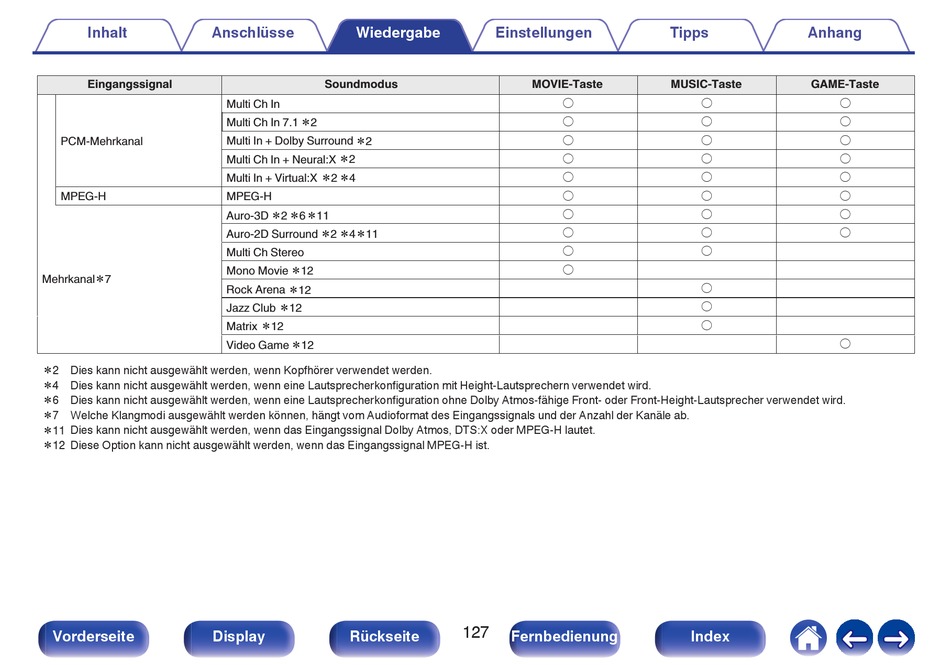This screenshot has width=950, height=665.
Task: Click the Soundmodus column header
Action: tap(360, 85)
